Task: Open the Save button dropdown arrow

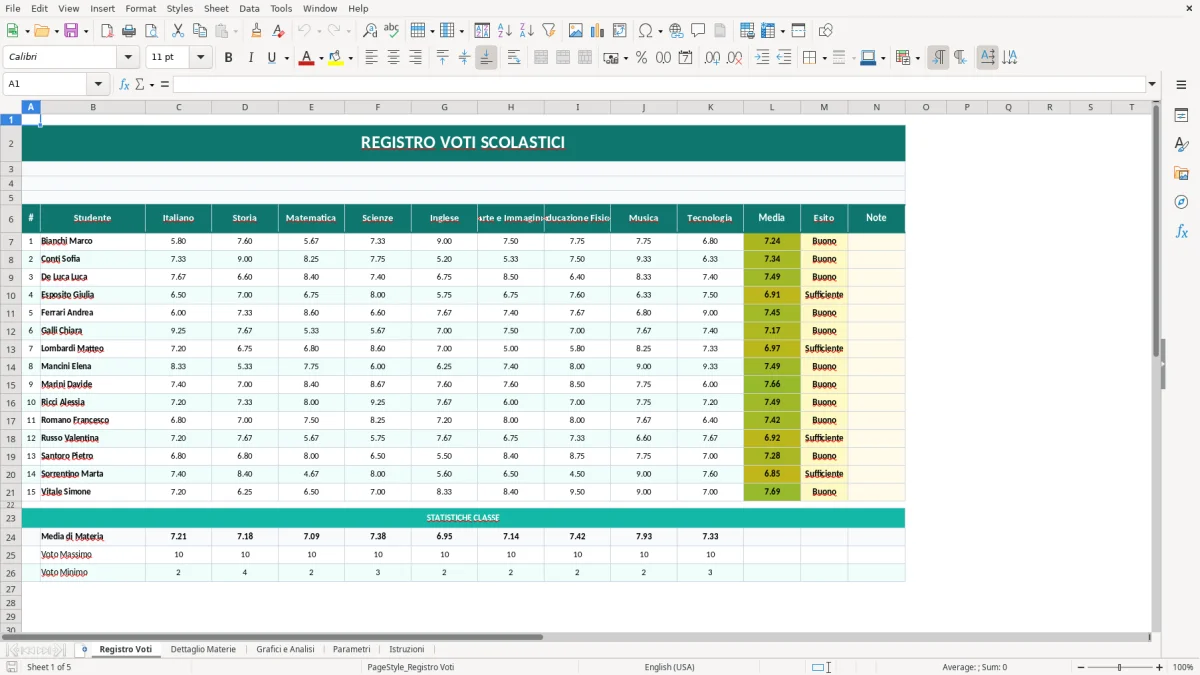Action: click(85, 31)
